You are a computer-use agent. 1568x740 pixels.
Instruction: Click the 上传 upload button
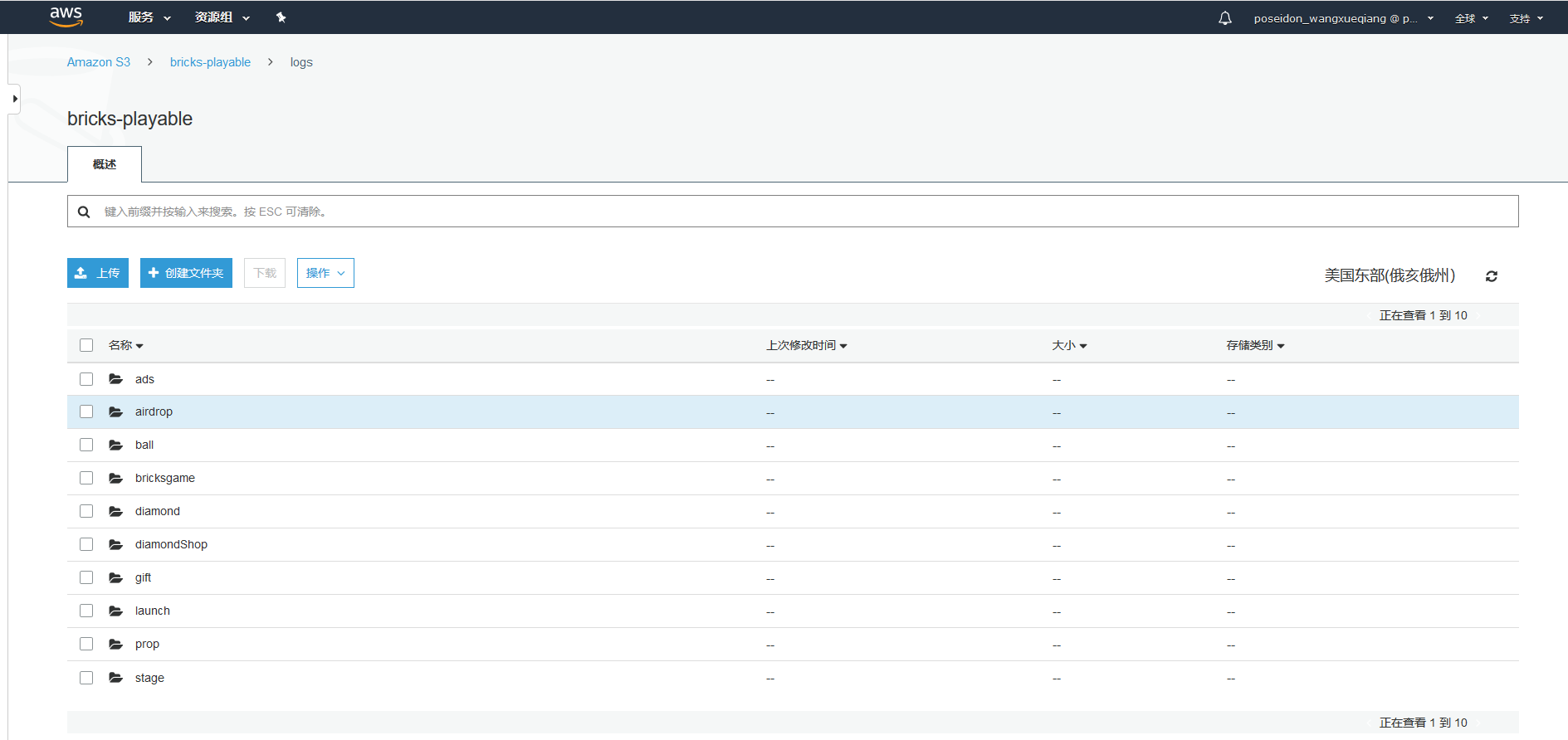(98, 273)
